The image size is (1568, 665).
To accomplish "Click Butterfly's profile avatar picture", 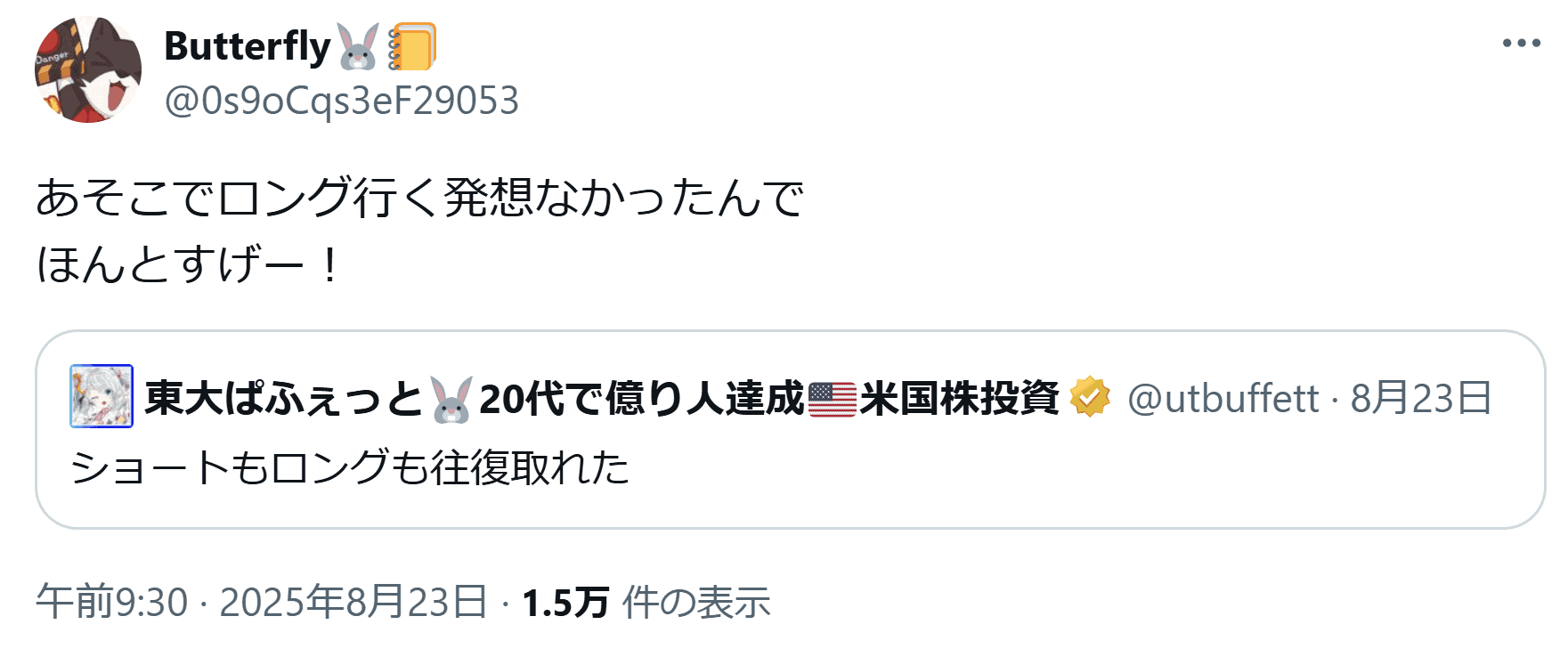I will 88,69.
